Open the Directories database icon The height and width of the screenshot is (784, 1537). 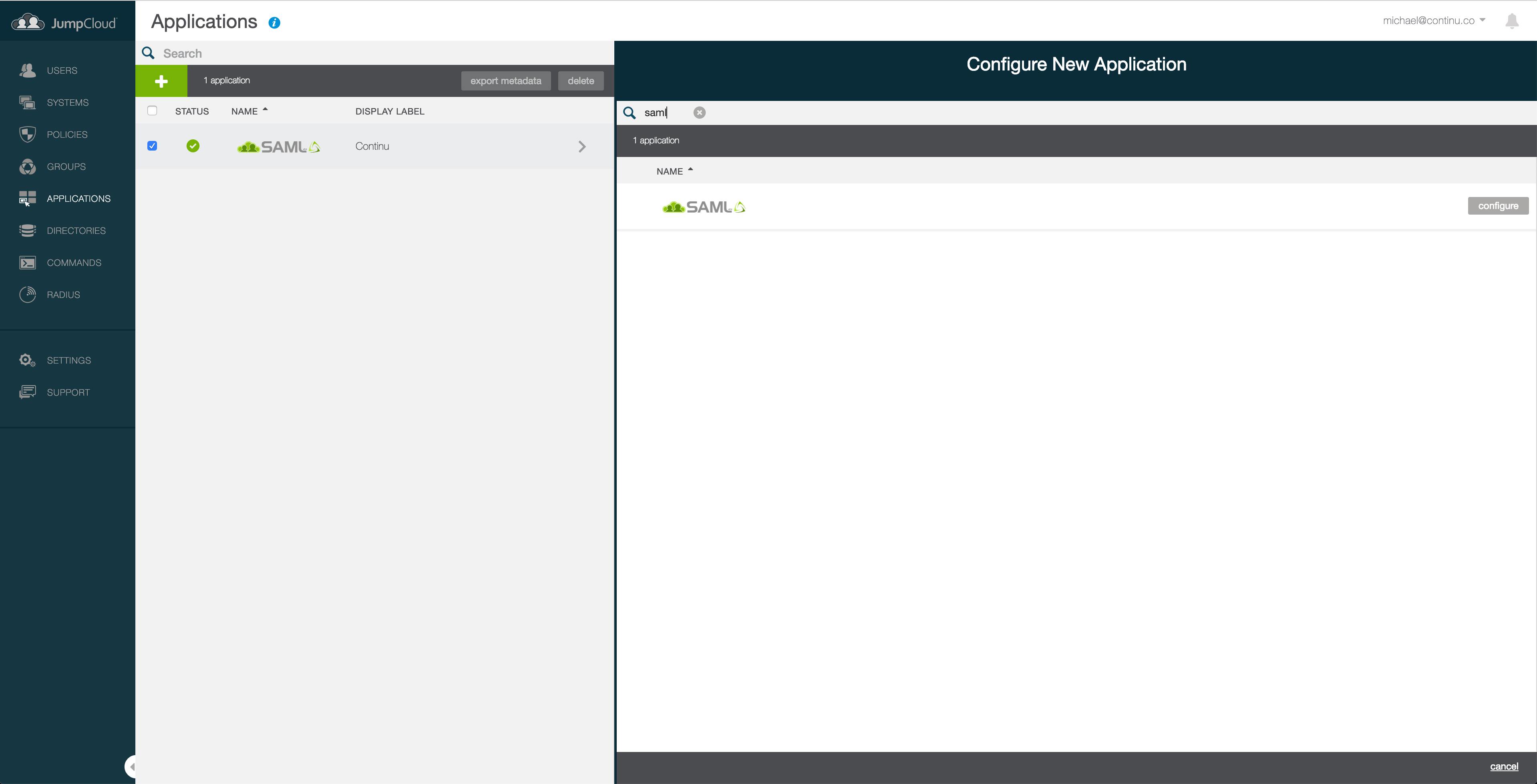tap(28, 230)
